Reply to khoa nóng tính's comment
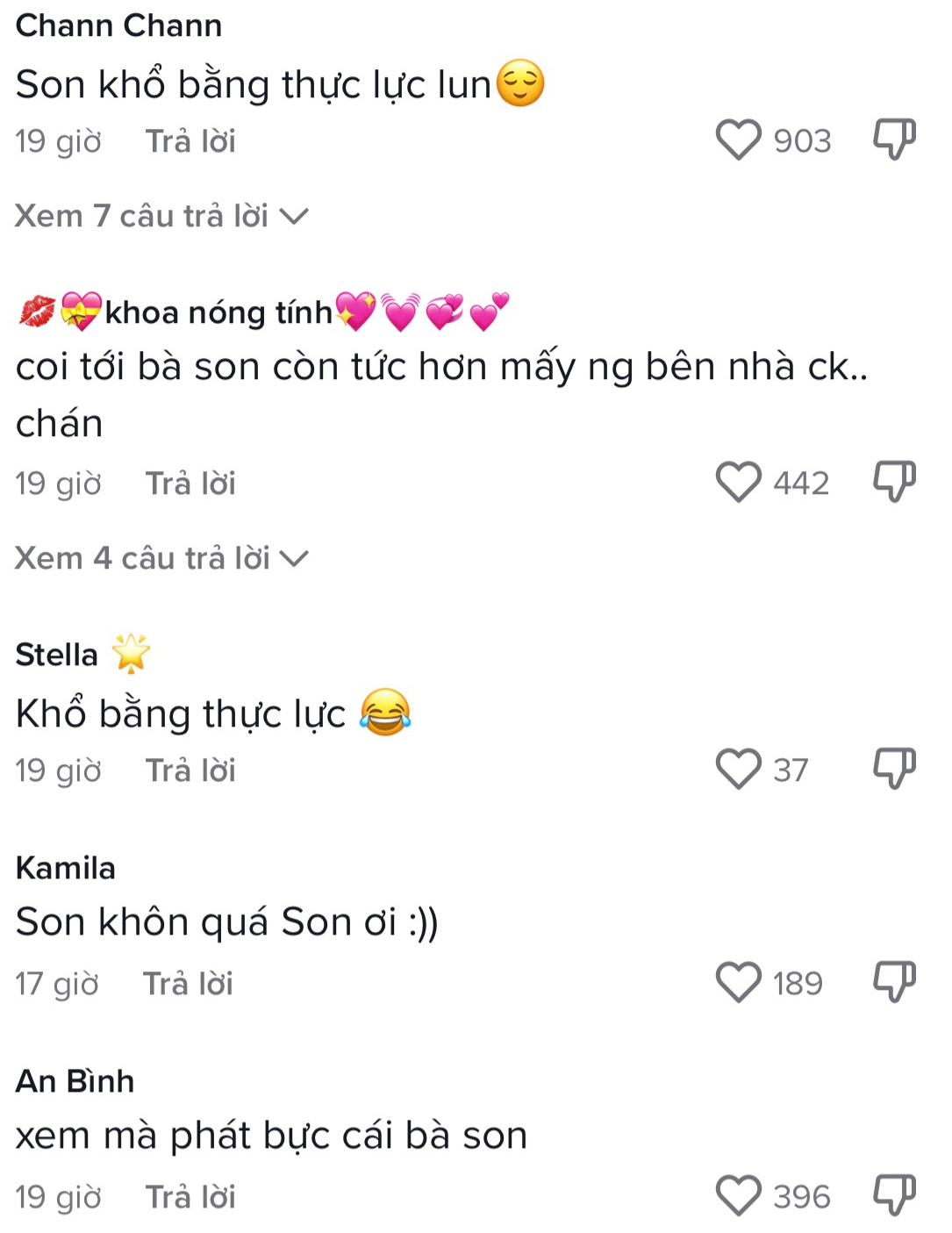Viewport: 952px width, 1233px height. pyautogui.click(x=190, y=484)
